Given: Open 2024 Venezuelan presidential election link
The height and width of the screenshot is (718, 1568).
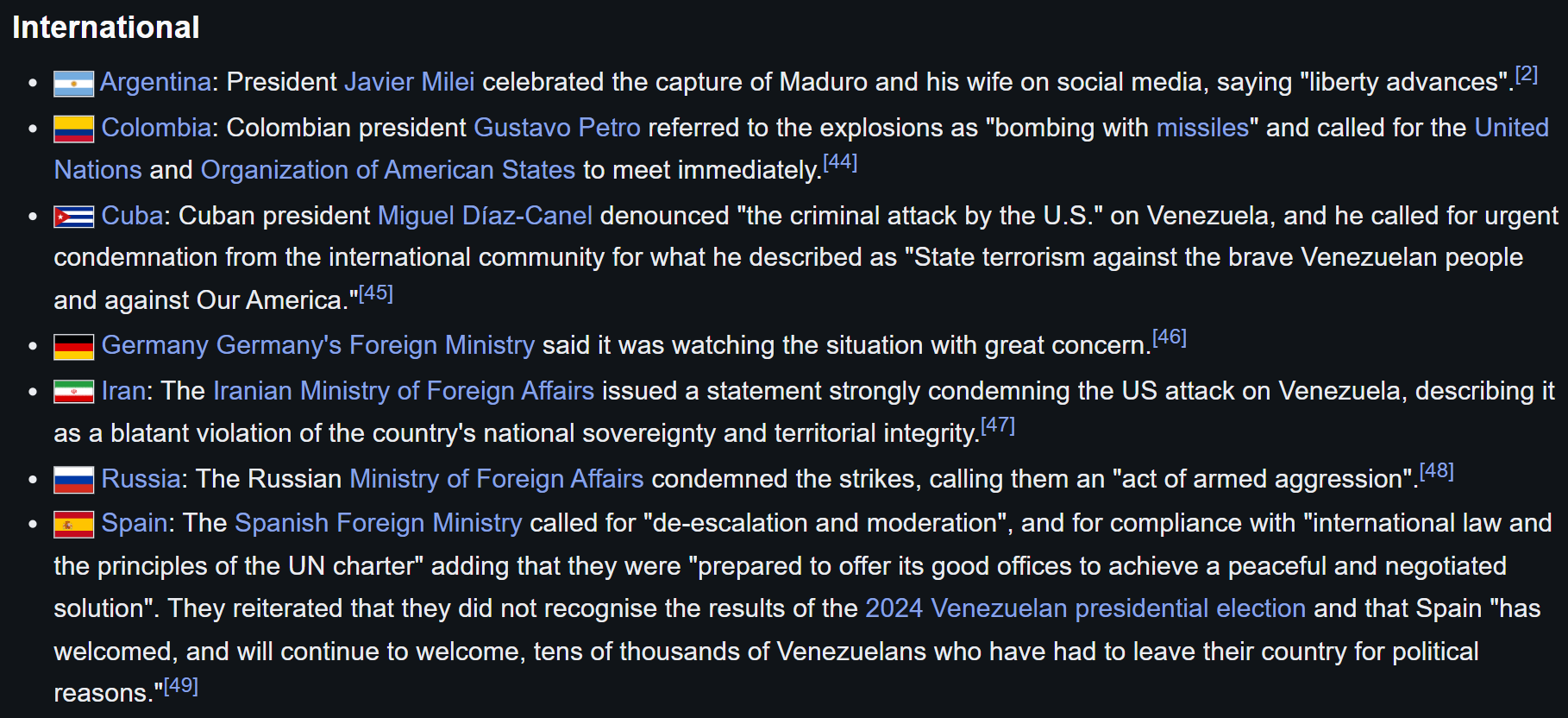Looking at the screenshot, I should (1085, 608).
